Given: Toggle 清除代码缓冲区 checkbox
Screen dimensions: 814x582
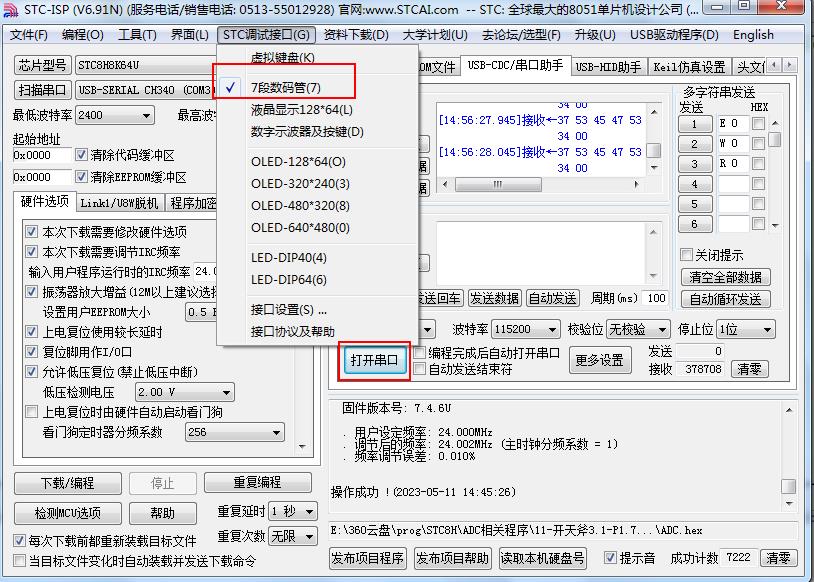Looking at the screenshot, I should (x=82, y=156).
